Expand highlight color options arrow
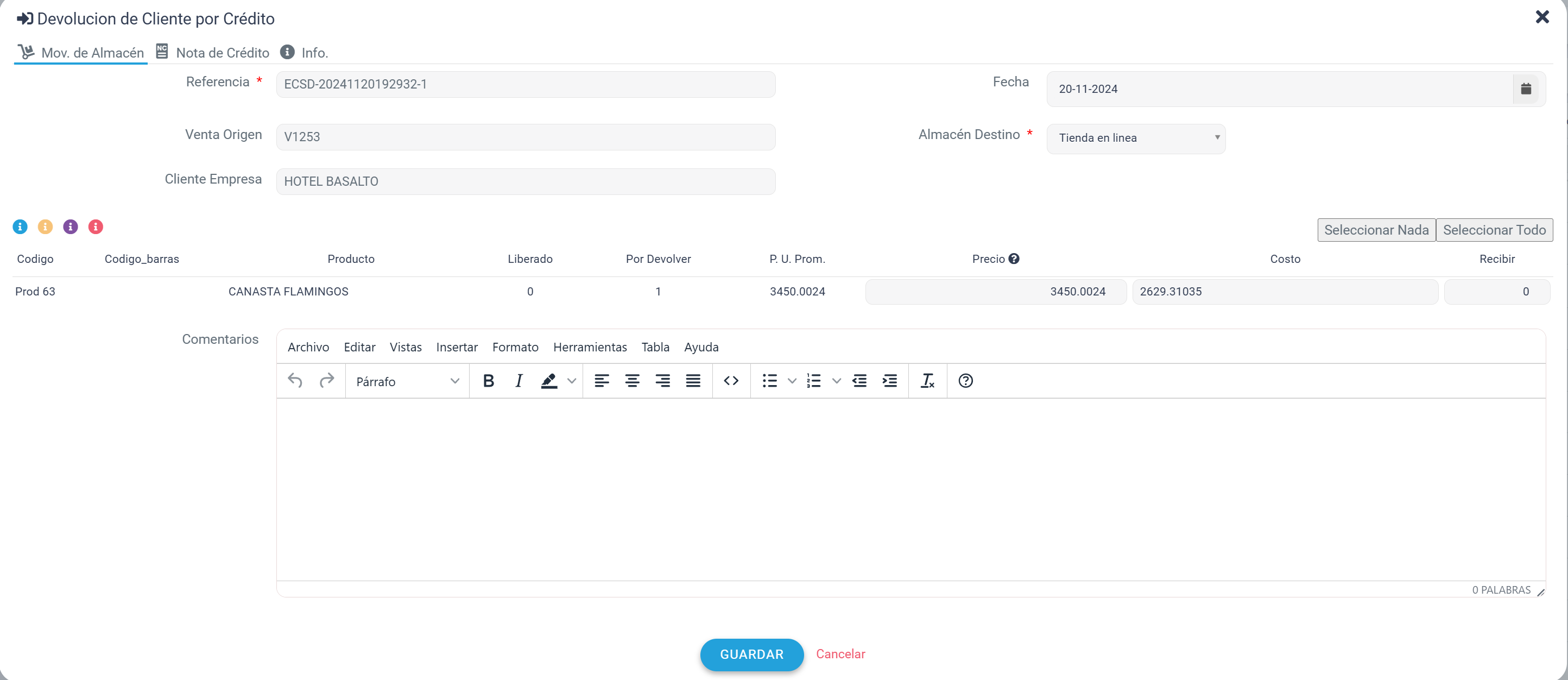 point(572,381)
